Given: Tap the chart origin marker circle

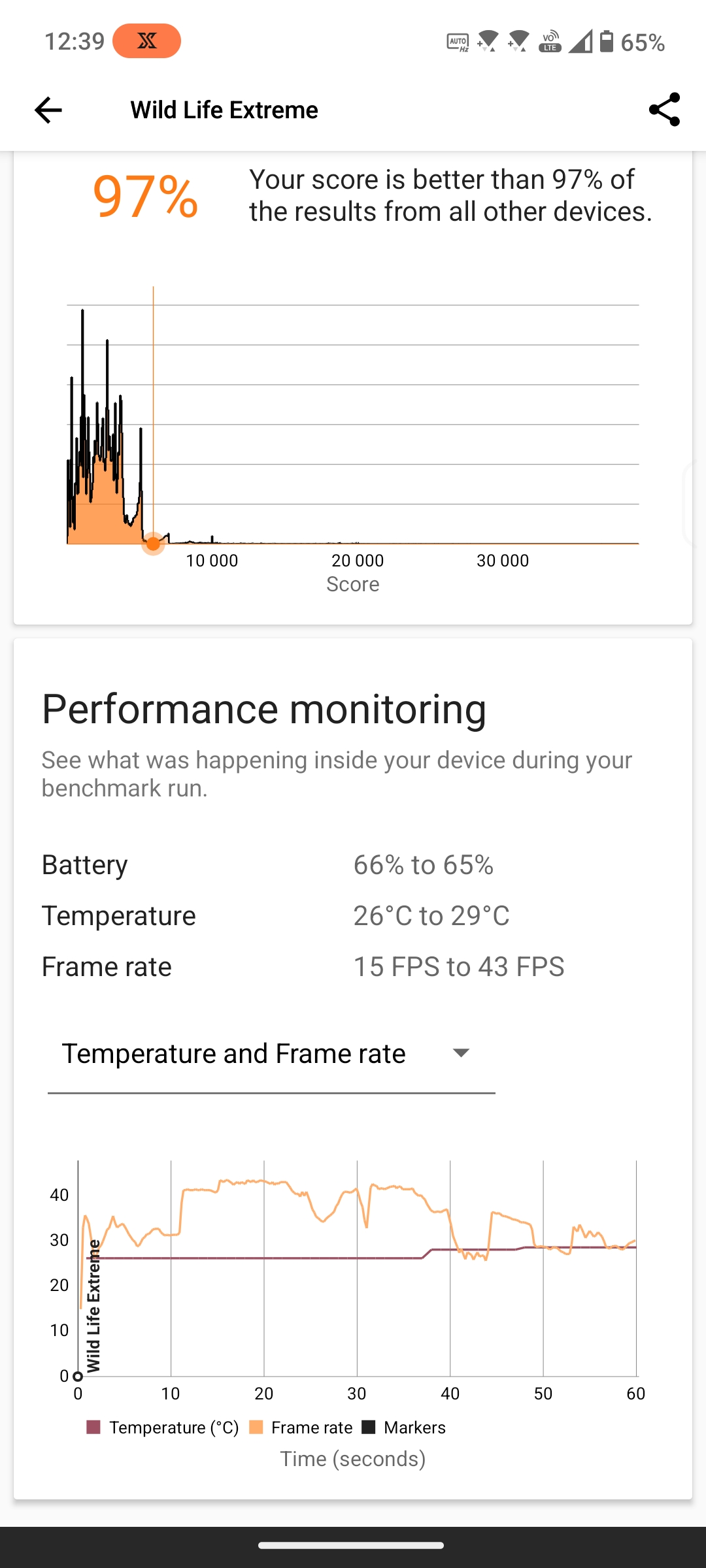Looking at the screenshot, I should 78,1376.
